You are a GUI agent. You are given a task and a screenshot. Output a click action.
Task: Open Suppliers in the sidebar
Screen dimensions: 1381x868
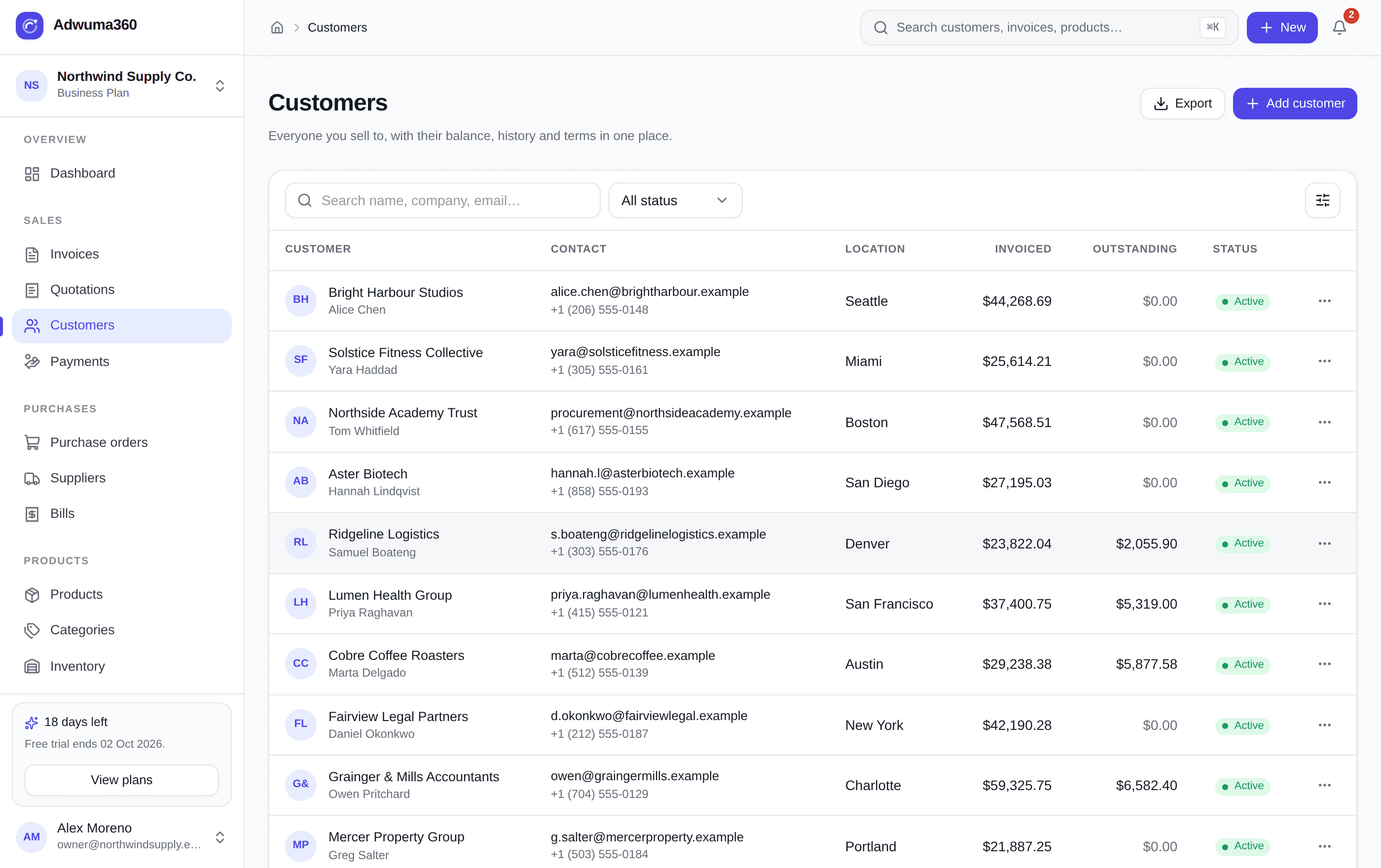coord(122,478)
